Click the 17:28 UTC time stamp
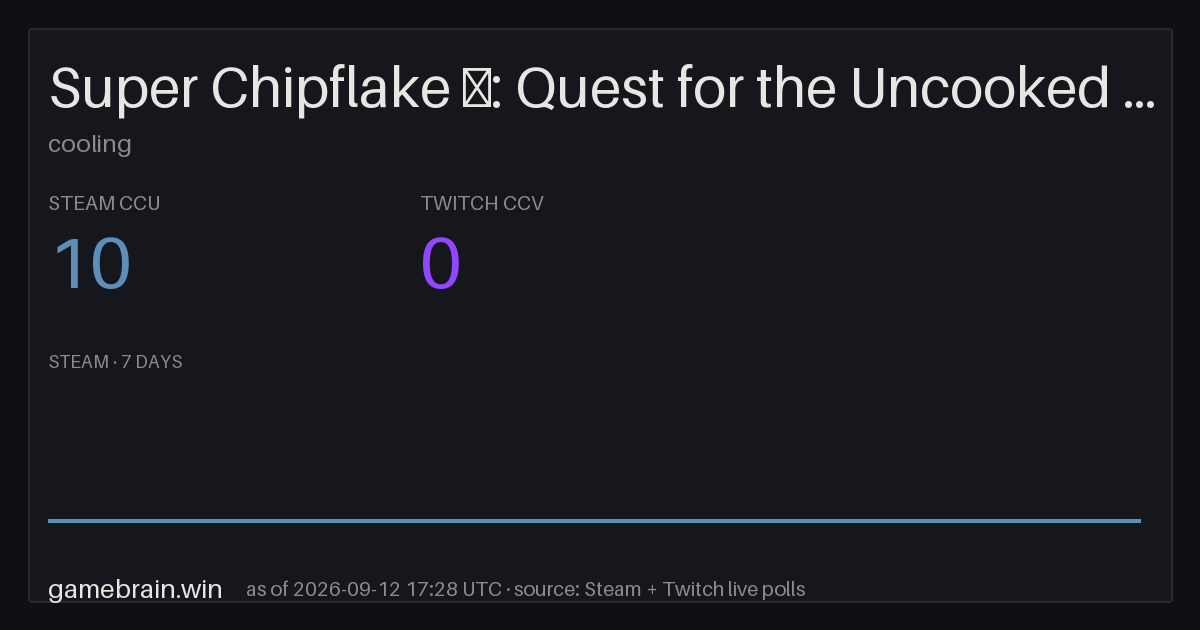 click(x=454, y=589)
